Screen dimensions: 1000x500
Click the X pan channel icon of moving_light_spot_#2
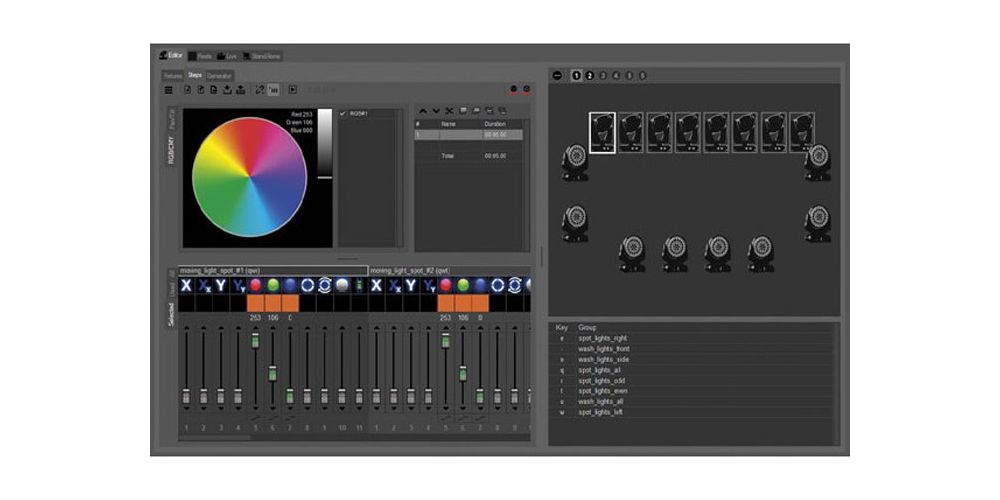click(x=376, y=285)
